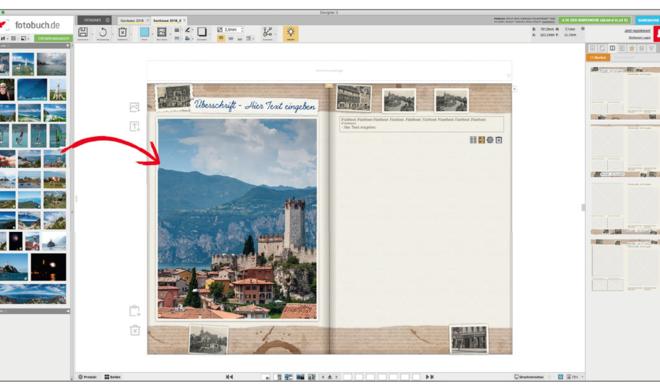Click the Seiten button in bottom bar
The image size is (660, 390).
coord(112,377)
